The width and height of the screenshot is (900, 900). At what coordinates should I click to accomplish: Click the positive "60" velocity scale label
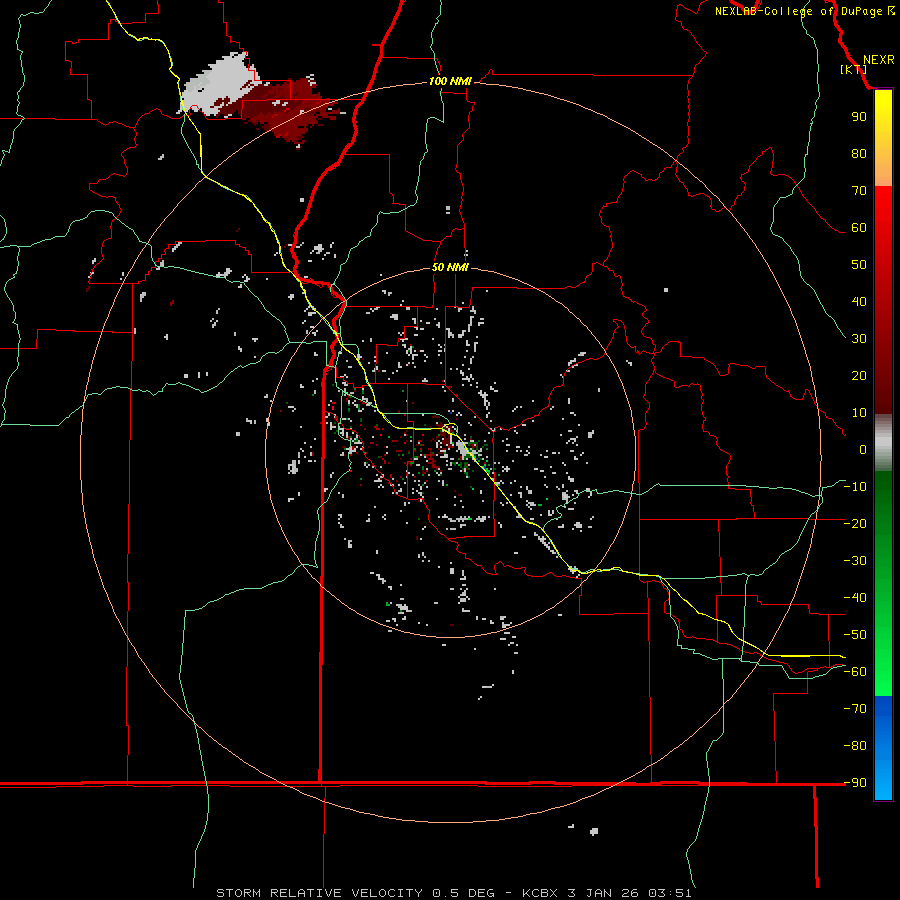coord(859,227)
